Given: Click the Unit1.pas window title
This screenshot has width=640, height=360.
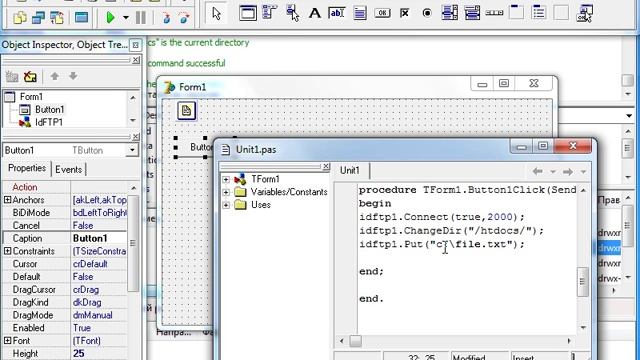Looking at the screenshot, I should pos(256,150).
